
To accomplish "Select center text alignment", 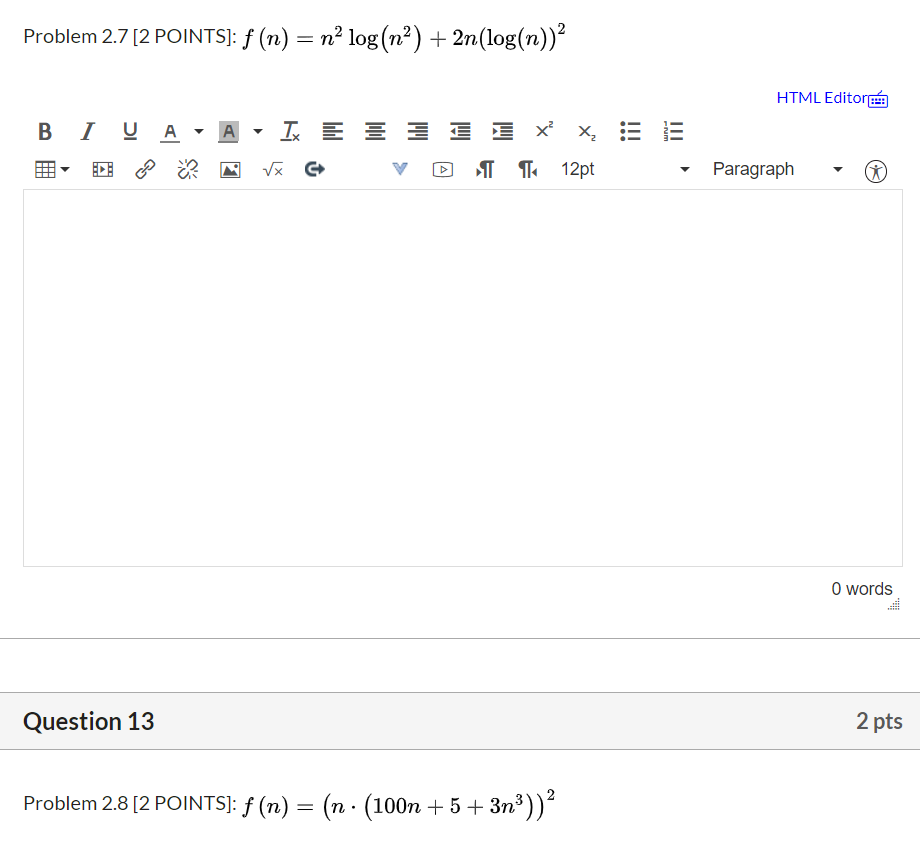I will pyautogui.click(x=374, y=131).
